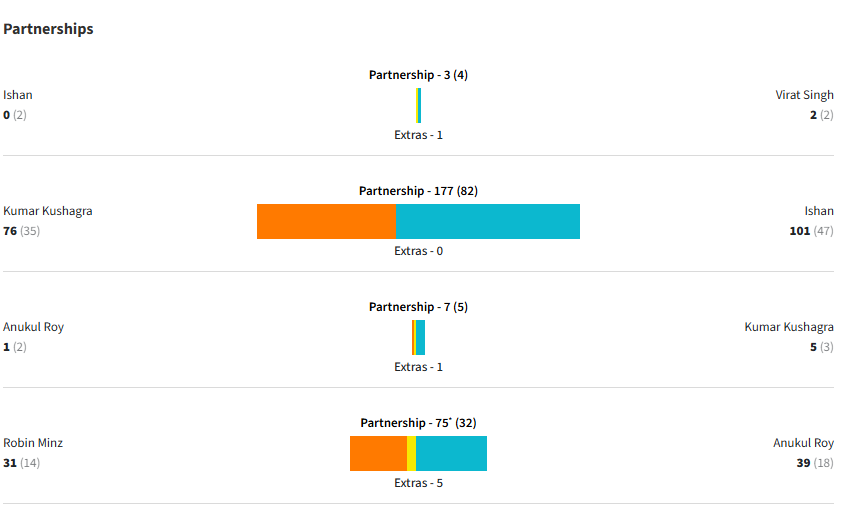Click teal bar segment of 177 partnership

[x=487, y=221]
